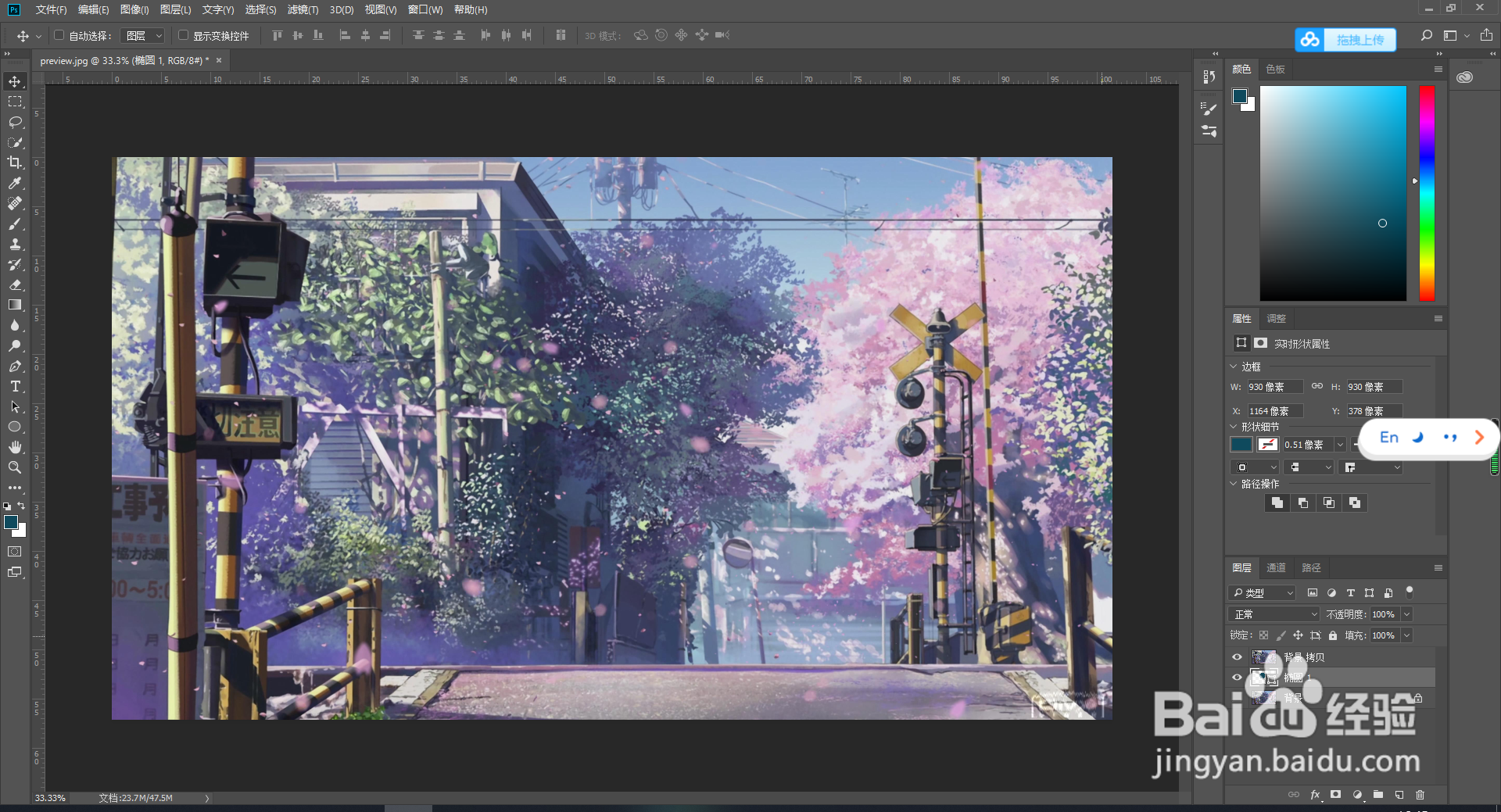
Task: Select the Hand tool
Action: tap(15, 447)
